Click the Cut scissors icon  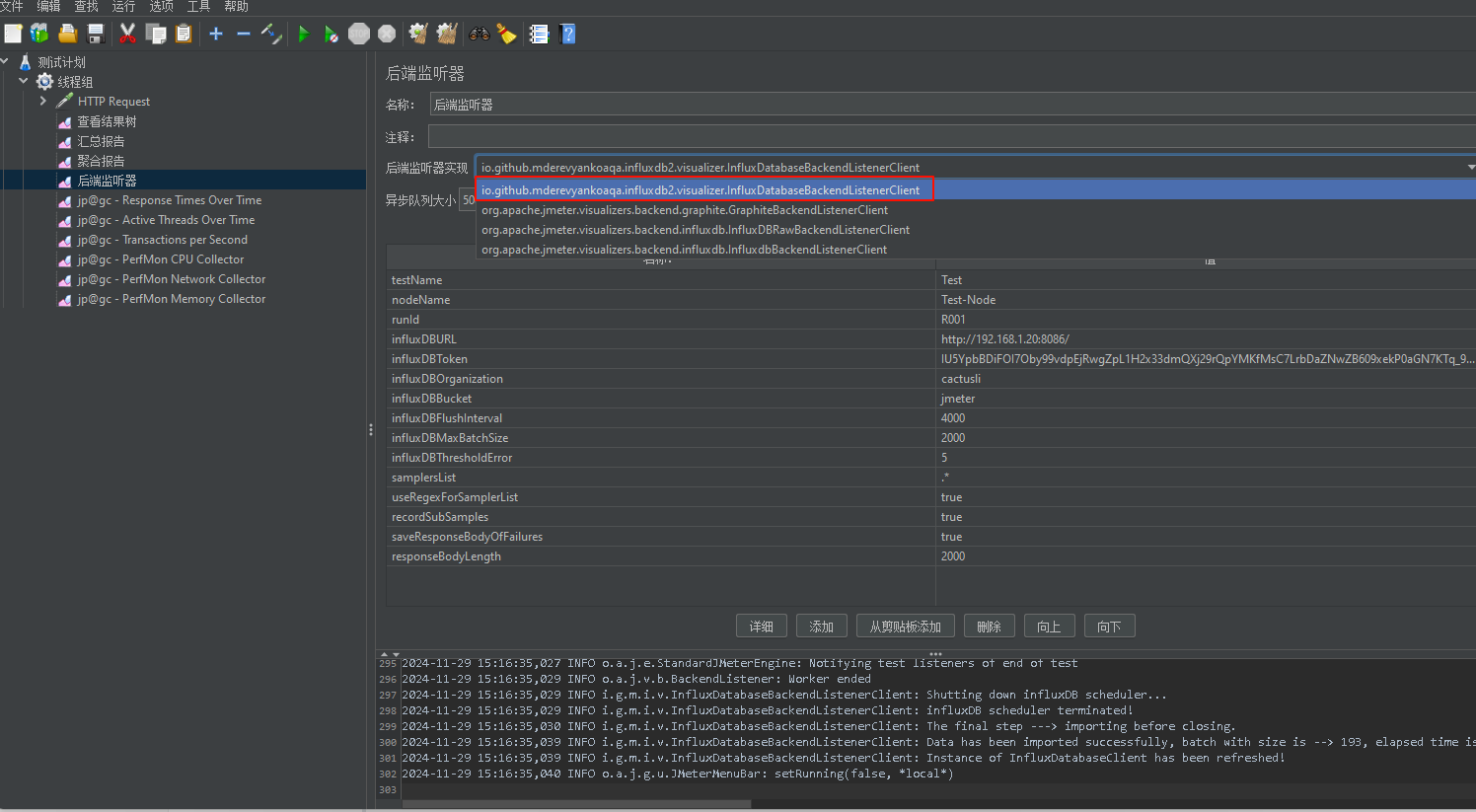[127, 34]
